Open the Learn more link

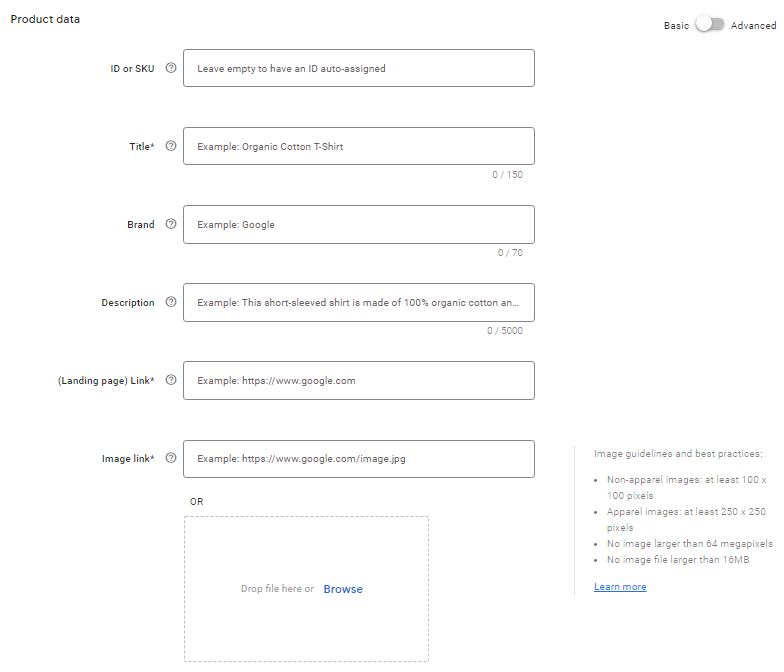click(x=620, y=587)
